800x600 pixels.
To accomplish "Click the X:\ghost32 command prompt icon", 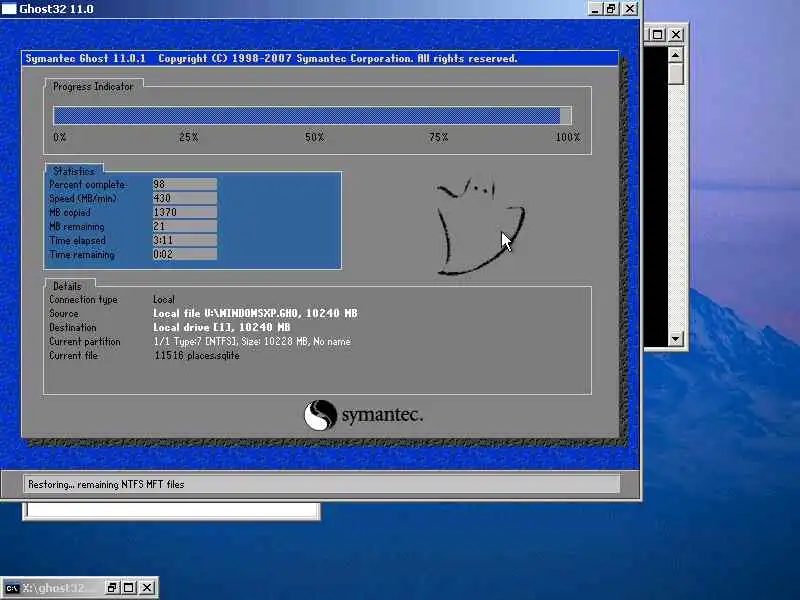I will tap(12, 588).
